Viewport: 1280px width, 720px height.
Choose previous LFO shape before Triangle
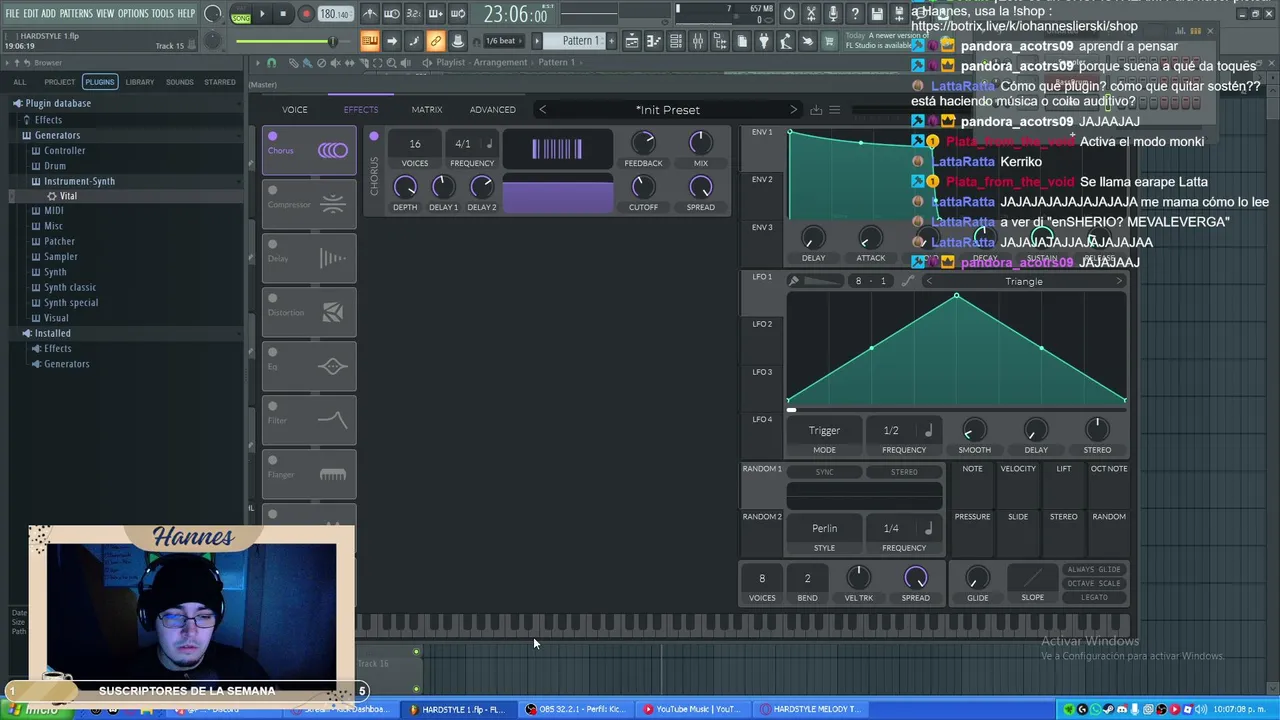point(929,281)
